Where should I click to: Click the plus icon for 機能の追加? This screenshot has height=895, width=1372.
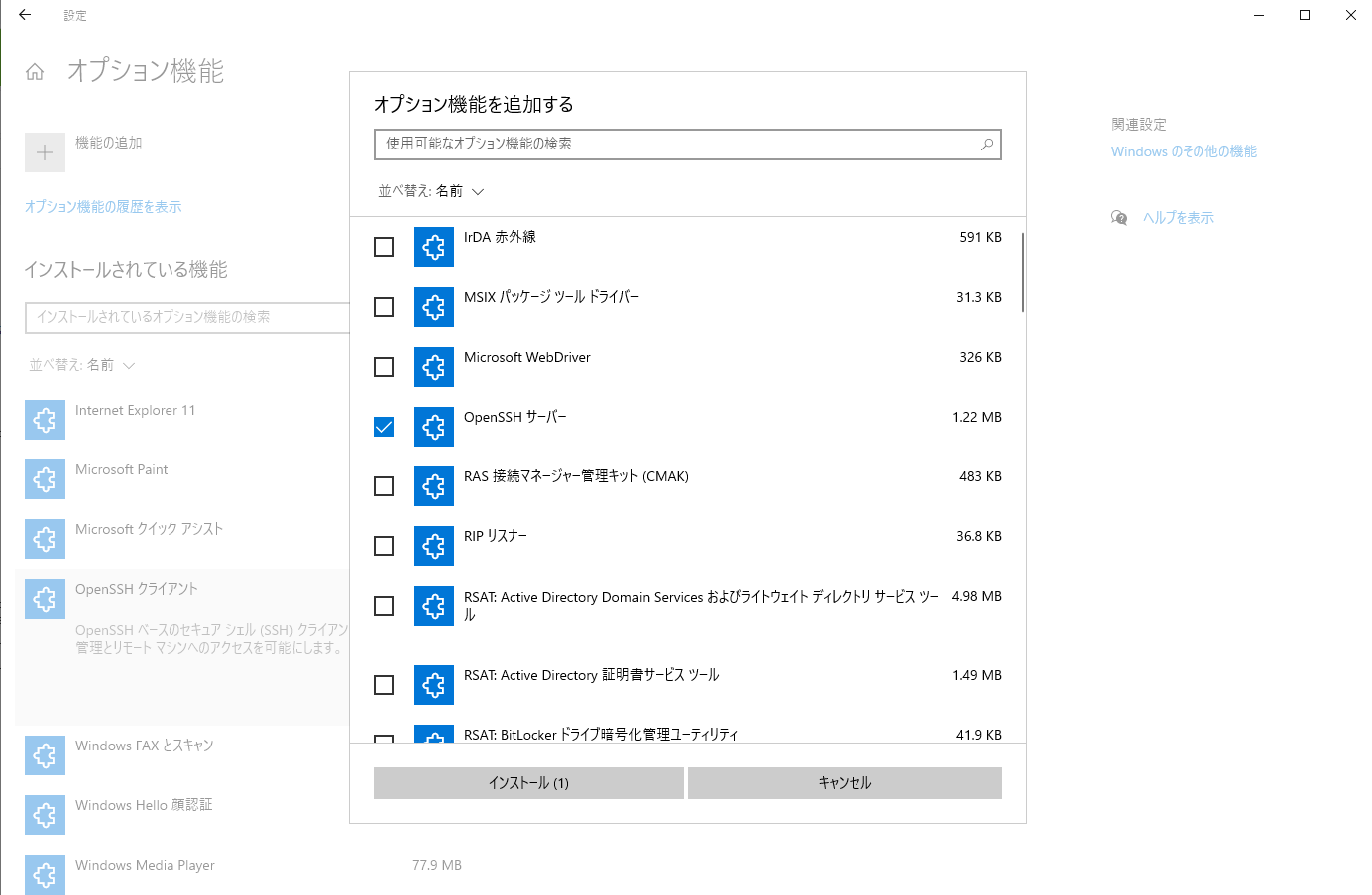click(x=45, y=152)
